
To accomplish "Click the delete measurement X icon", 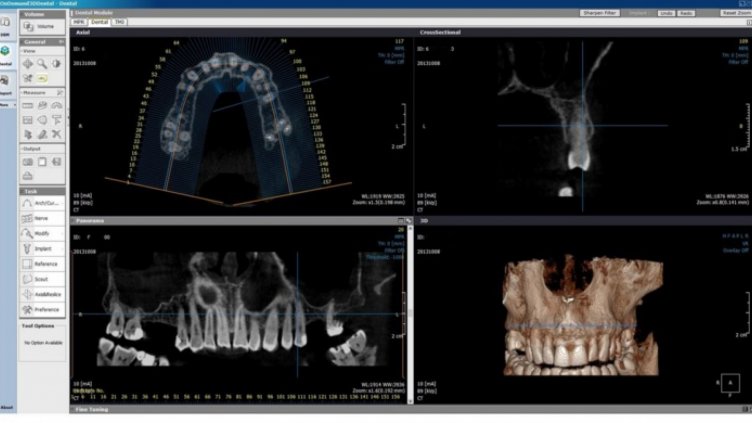I will (x=57, y=134).
